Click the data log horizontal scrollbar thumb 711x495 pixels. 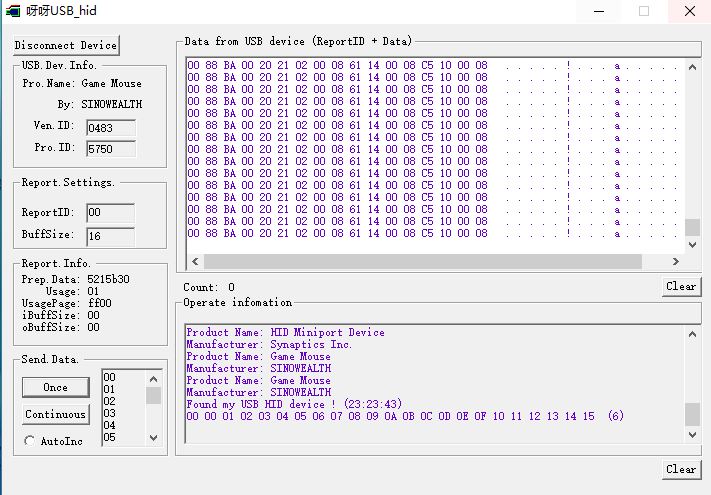click(423, 262)
